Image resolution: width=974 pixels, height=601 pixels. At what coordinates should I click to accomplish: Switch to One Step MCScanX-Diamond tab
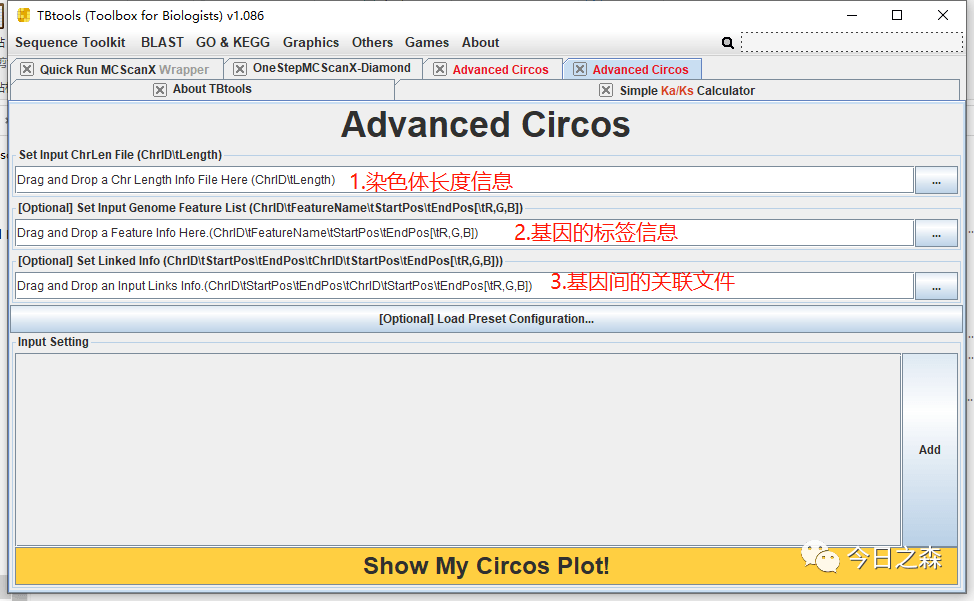332,68
